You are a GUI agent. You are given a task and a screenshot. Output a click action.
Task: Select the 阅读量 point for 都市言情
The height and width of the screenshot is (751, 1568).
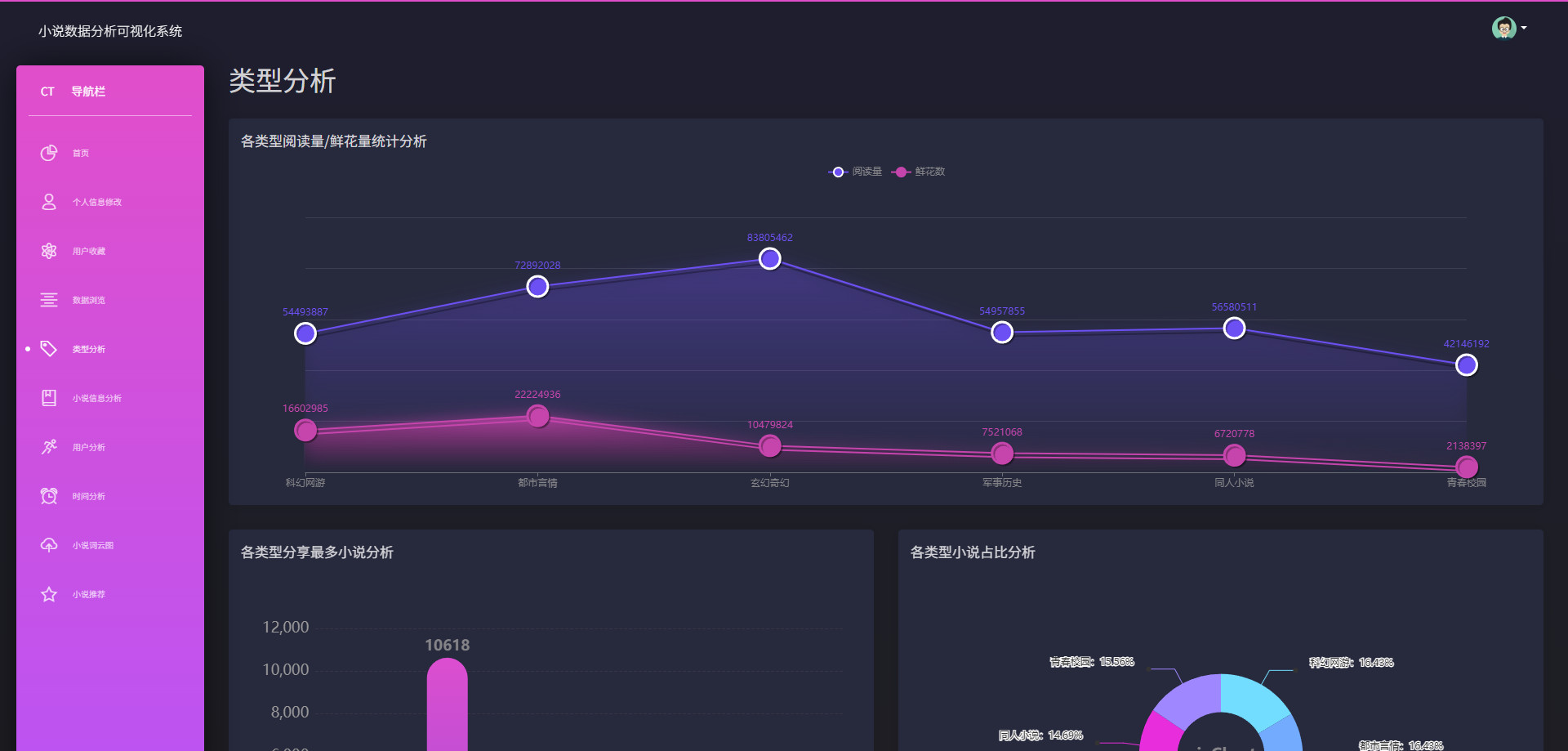coord(537,287)
